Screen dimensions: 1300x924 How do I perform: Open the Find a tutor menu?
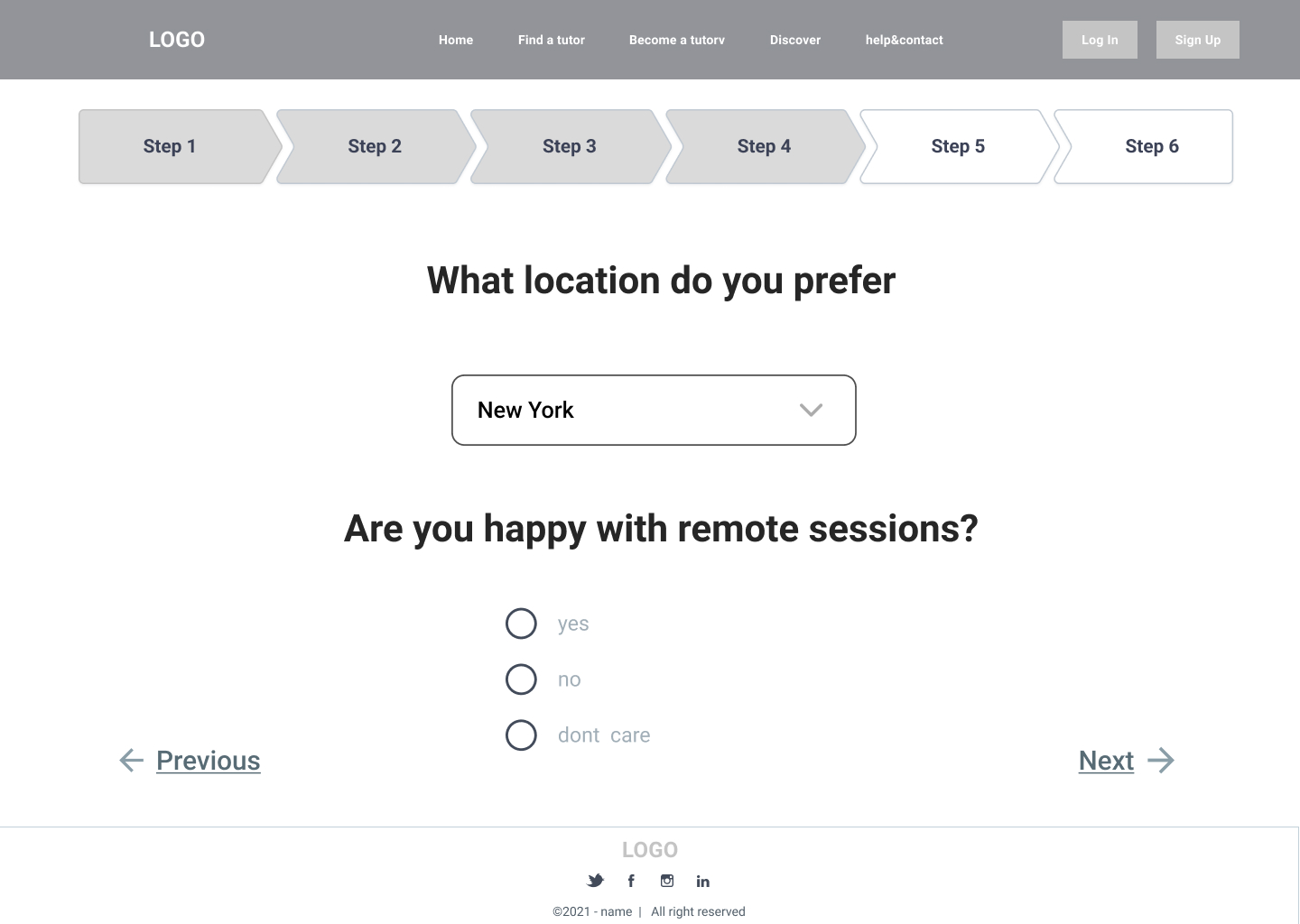552,40
